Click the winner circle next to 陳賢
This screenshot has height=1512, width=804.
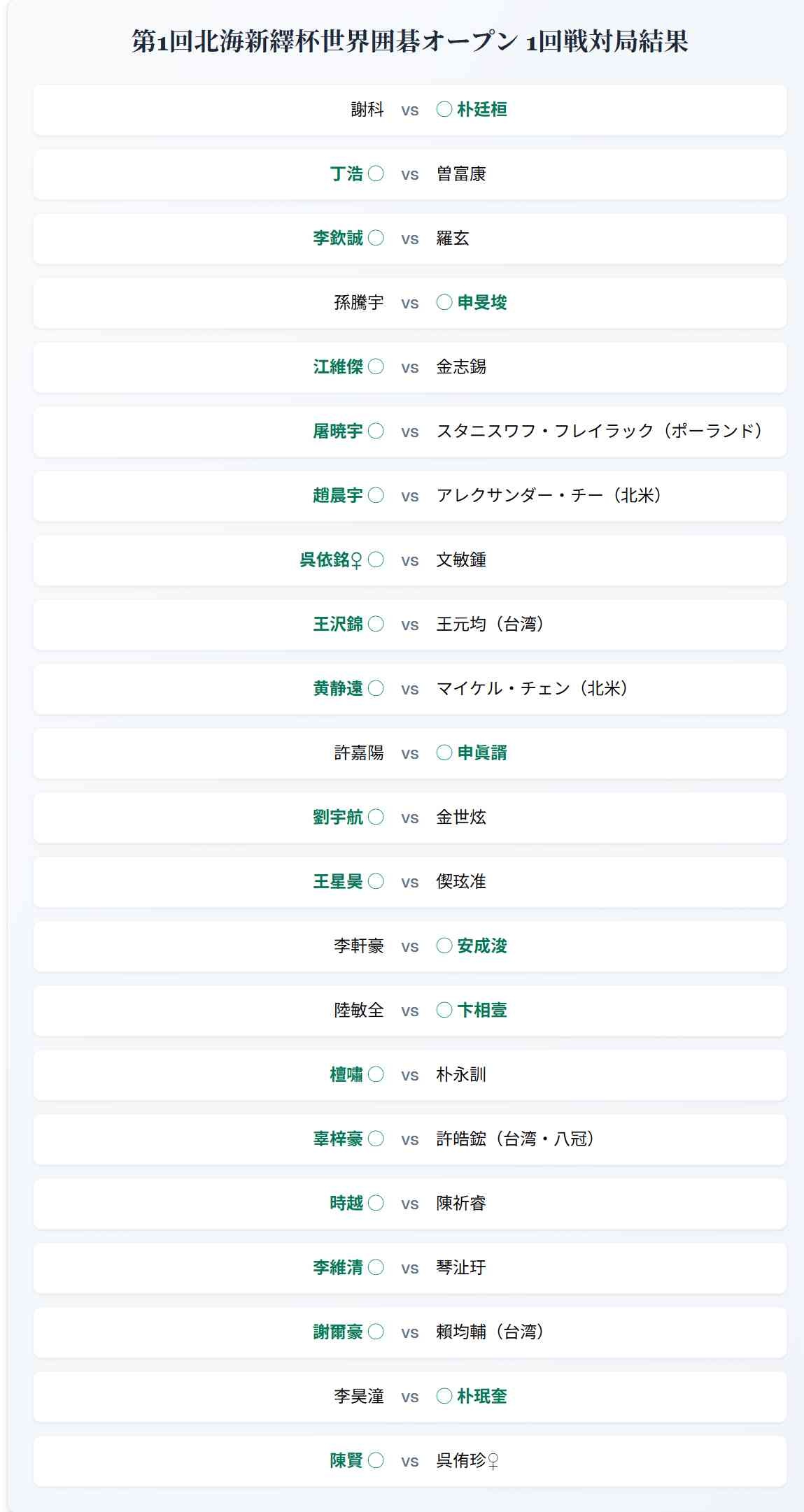[376, 1460]
